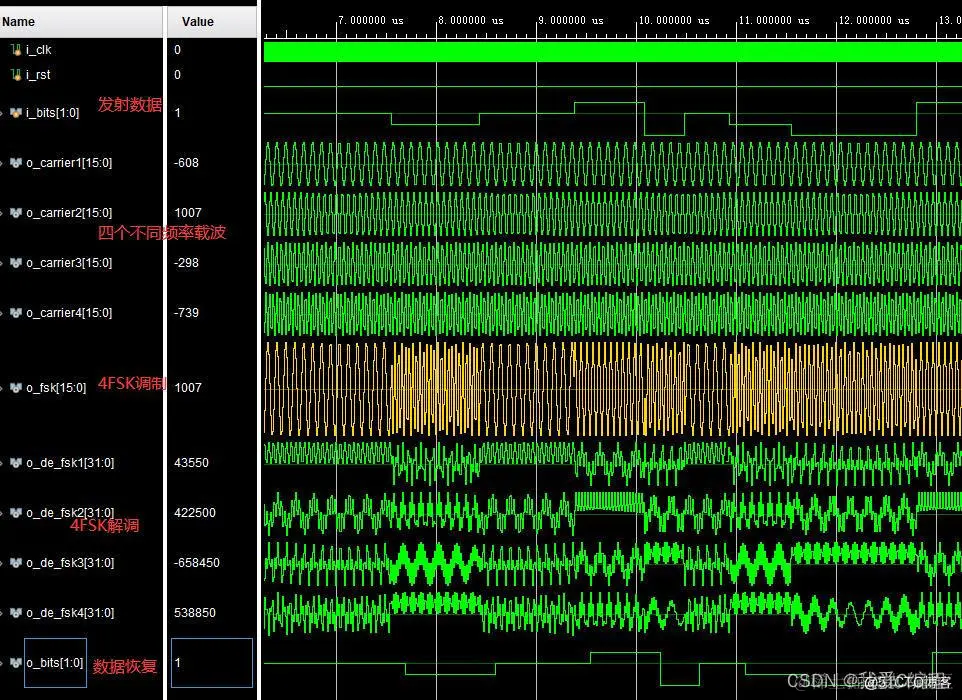This screenshot has width=962, height=700.
Task: Select the o_bits[1:0] signal name
Action: [x=55, y=663]
